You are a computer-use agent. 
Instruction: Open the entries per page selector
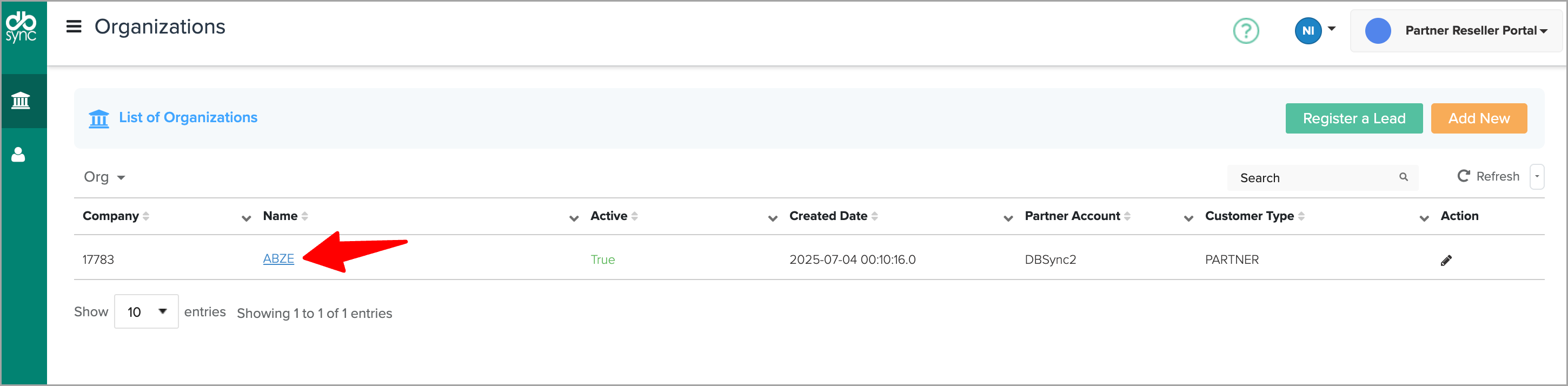146,312
